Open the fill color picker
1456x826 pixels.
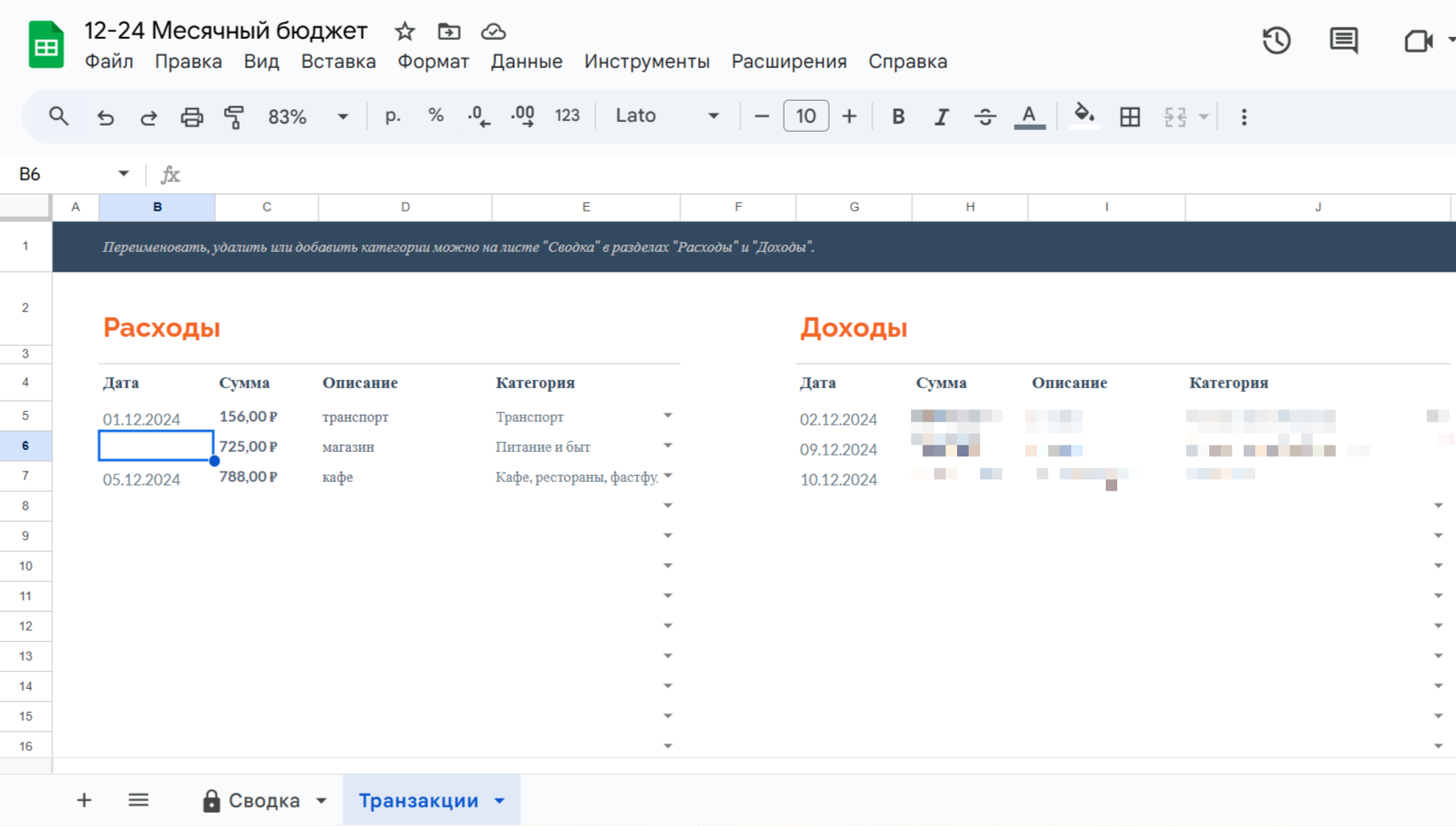(x=1084, y=116)
